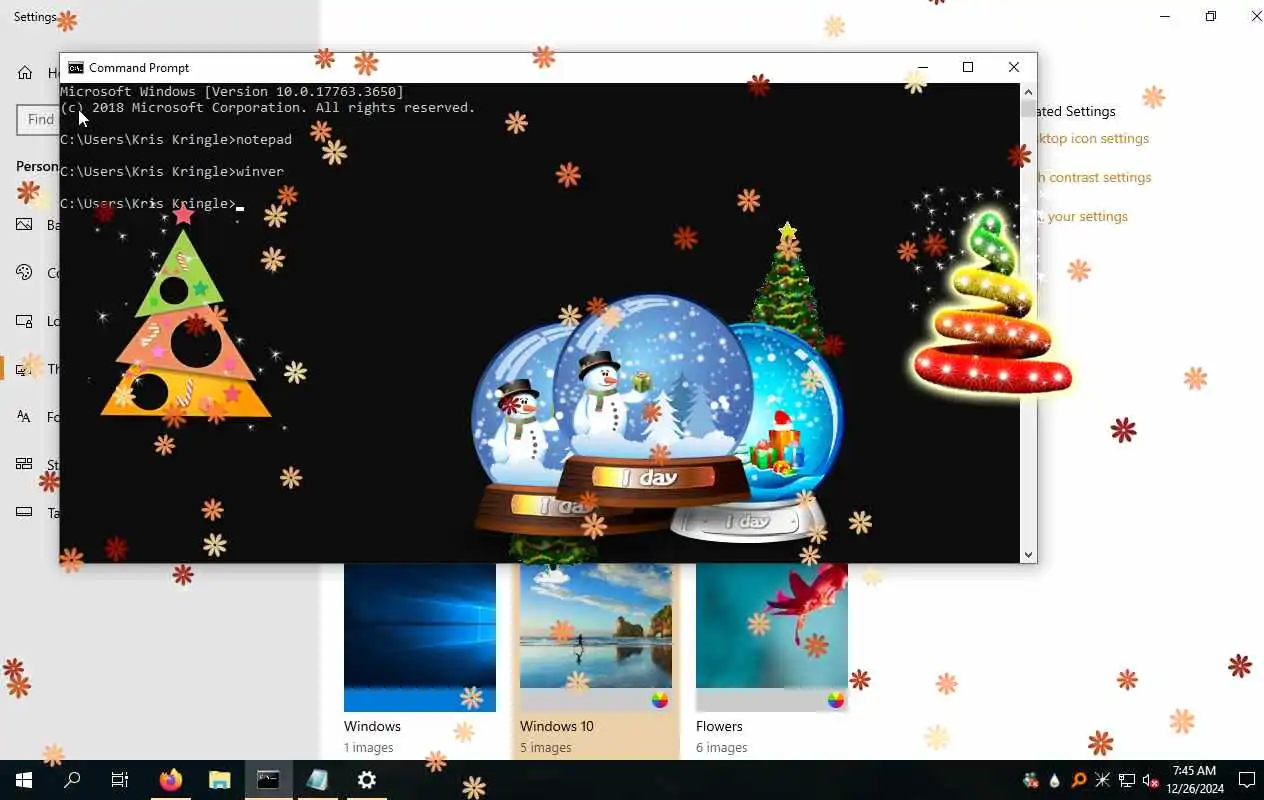
Task: Click the scroll up arrow in Command Prompt
Action: pyautogui.click(x=1028, y=92)
